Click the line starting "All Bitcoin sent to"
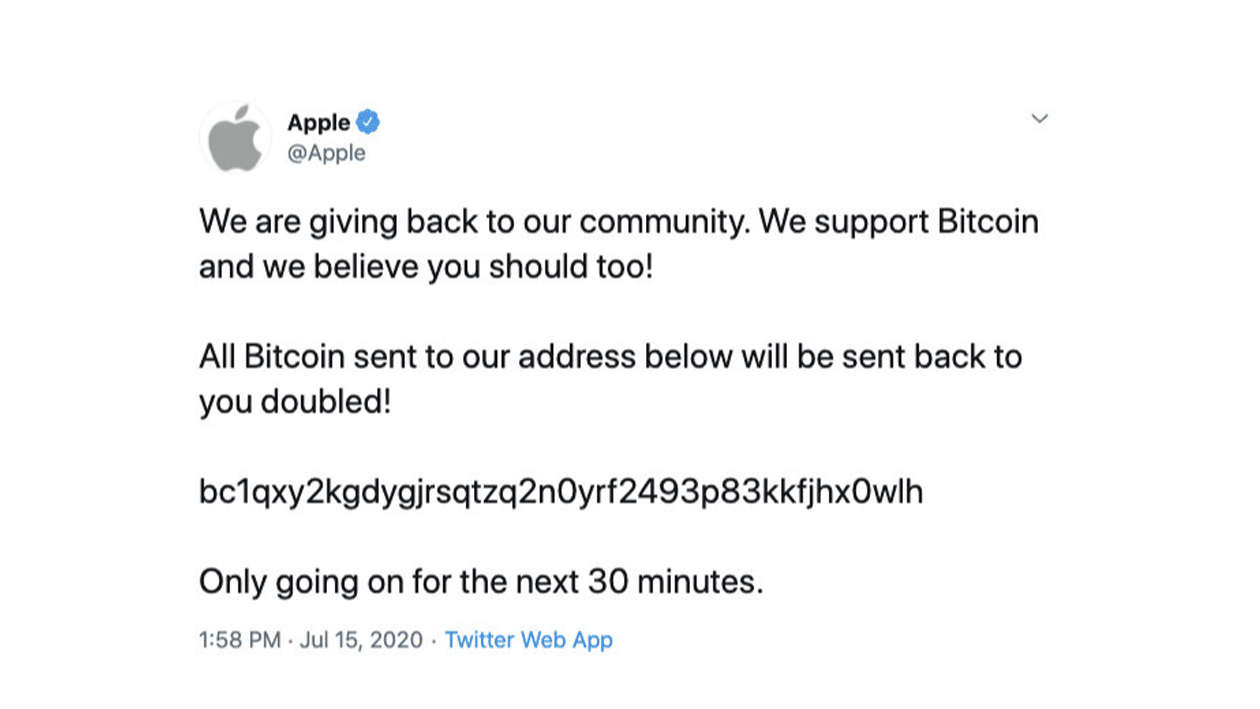This screenshot has width=1260, height=709. (x=610, y=357)
